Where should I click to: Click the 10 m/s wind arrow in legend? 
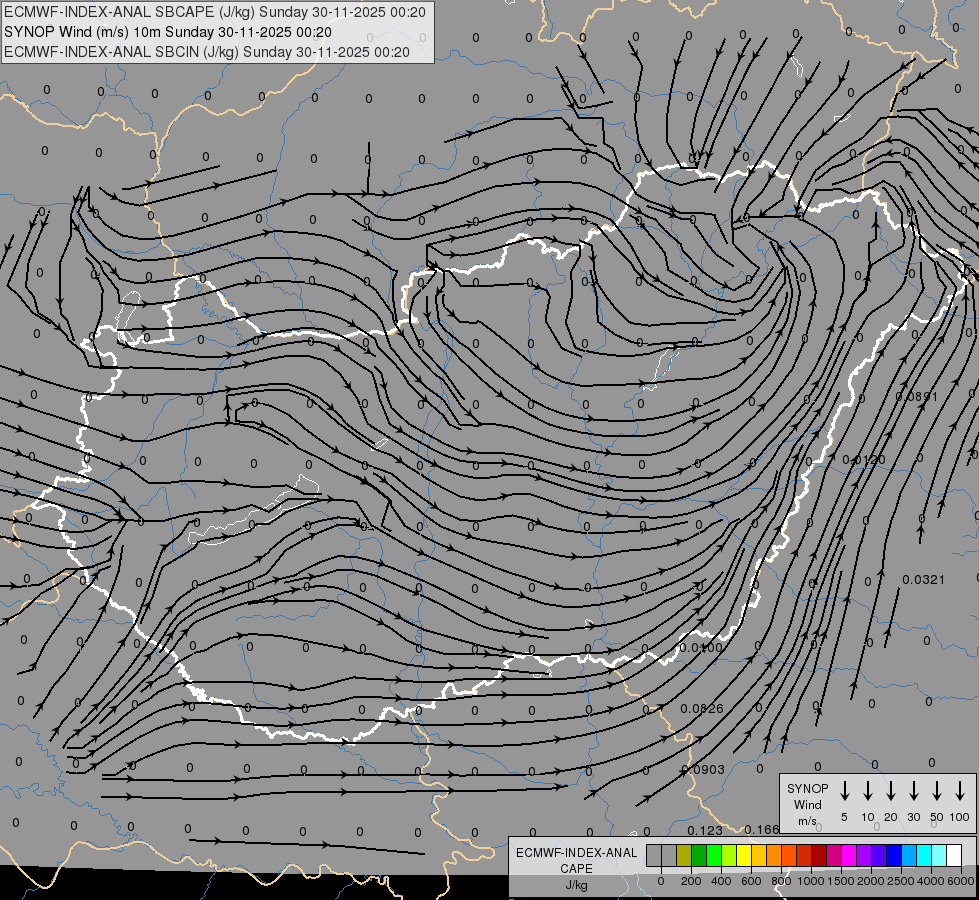tap(868, 791)
